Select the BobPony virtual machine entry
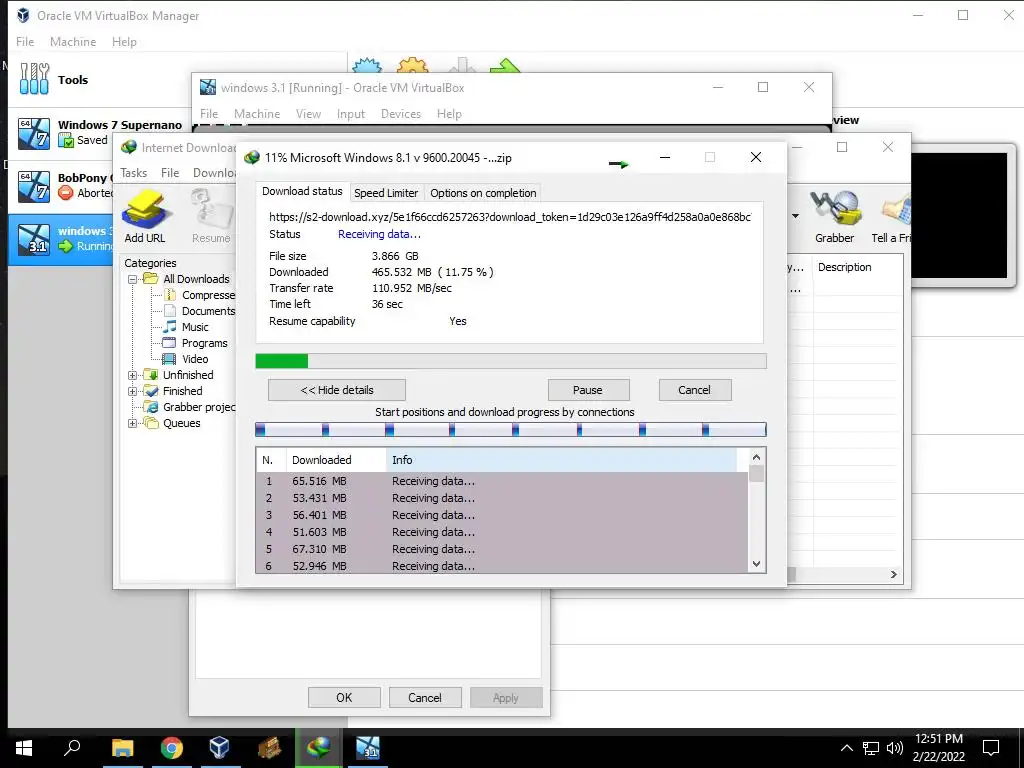The image size is (1024, 768). click(62, 185)
